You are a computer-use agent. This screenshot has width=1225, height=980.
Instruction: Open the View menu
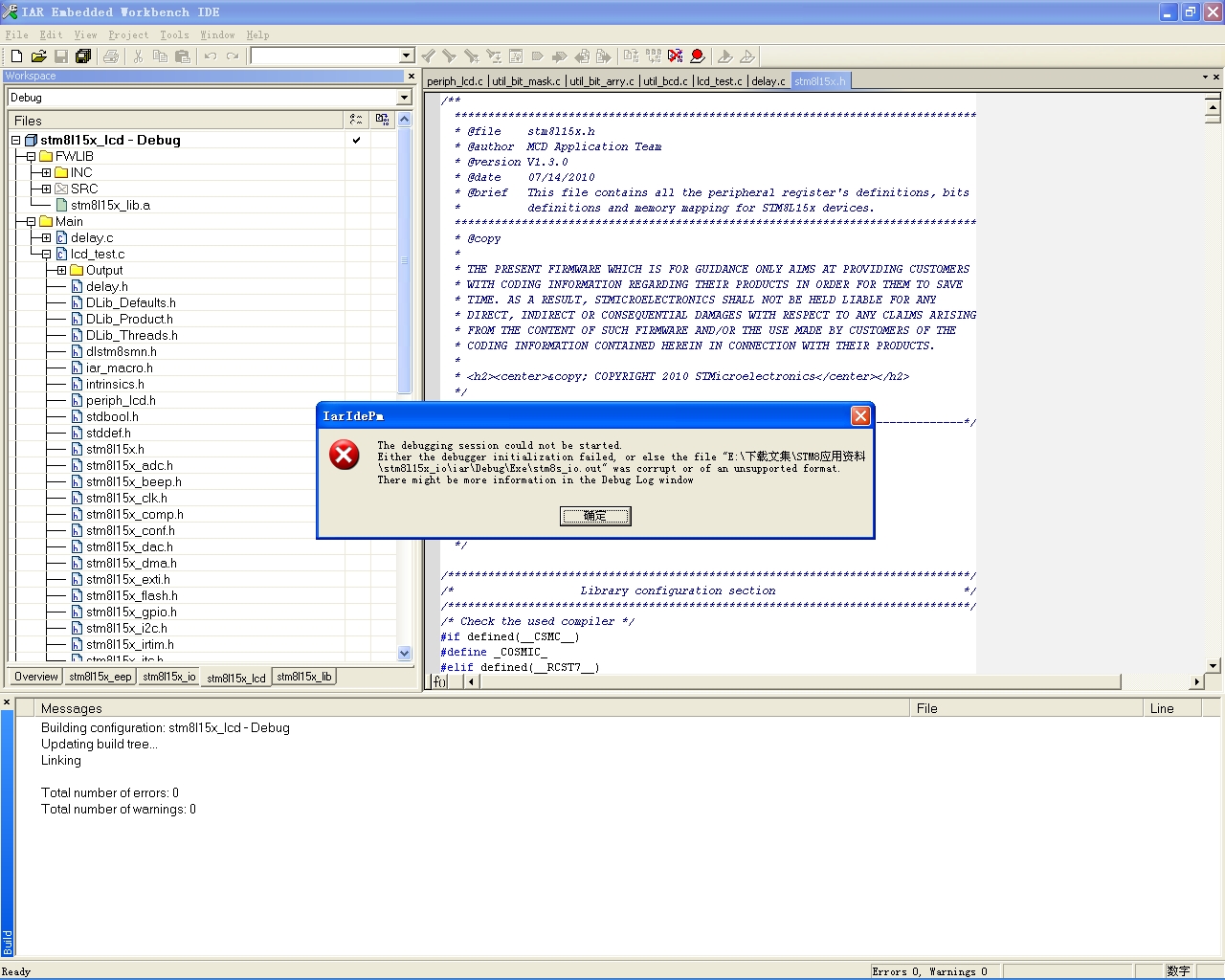point(85,35)
